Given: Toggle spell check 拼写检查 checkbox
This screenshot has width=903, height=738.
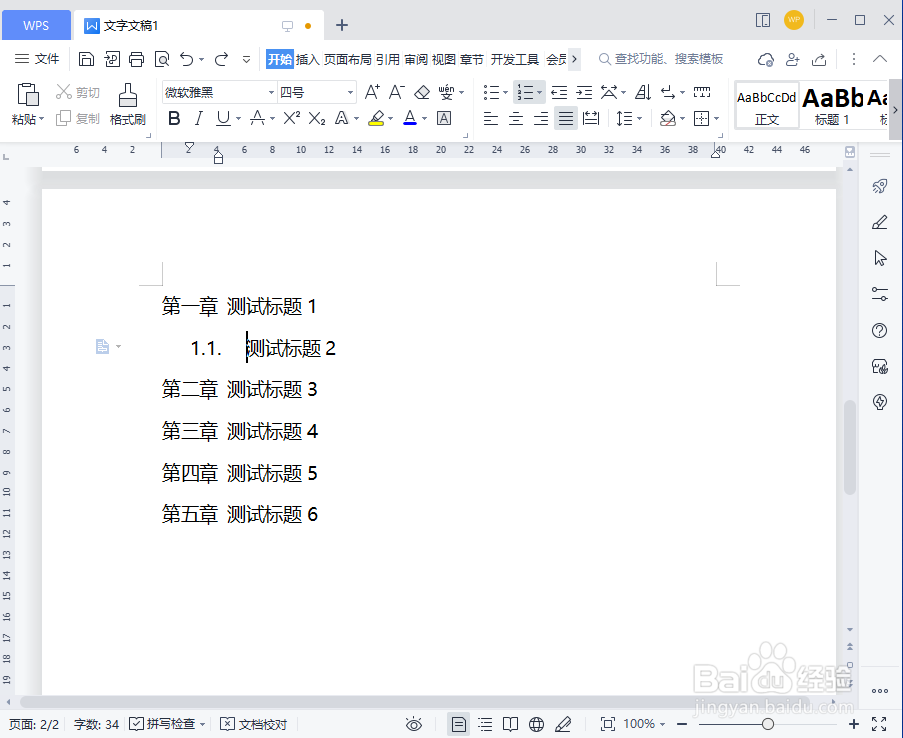Looking at the screenshot, I should pos(136,724).
